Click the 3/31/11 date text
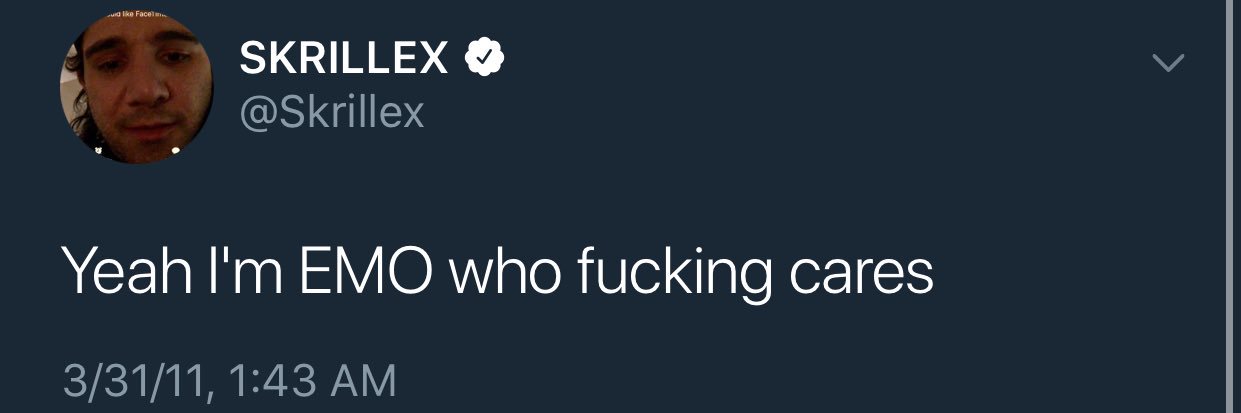 point(134,380)
